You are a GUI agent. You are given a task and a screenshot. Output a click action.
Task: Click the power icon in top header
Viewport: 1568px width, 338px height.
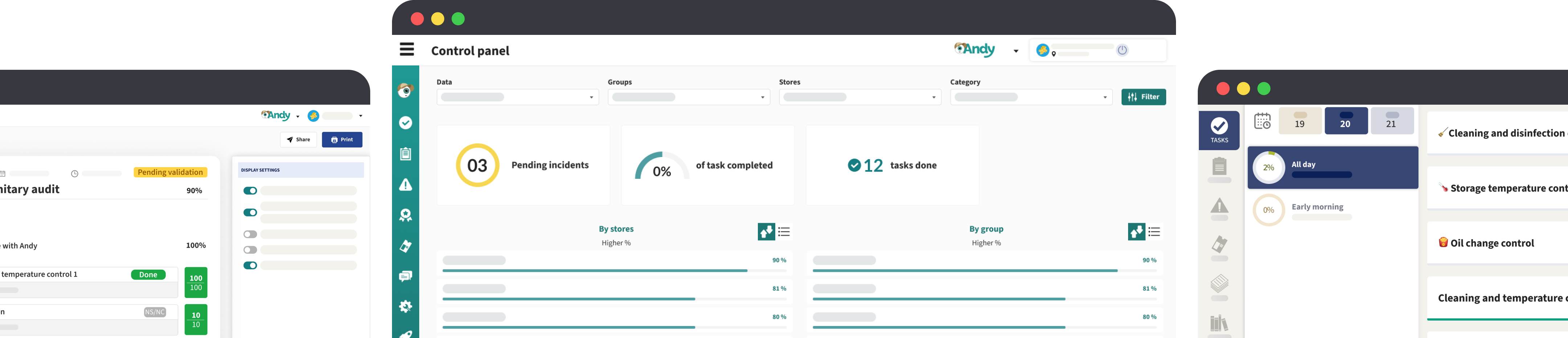click(1122, 51)
